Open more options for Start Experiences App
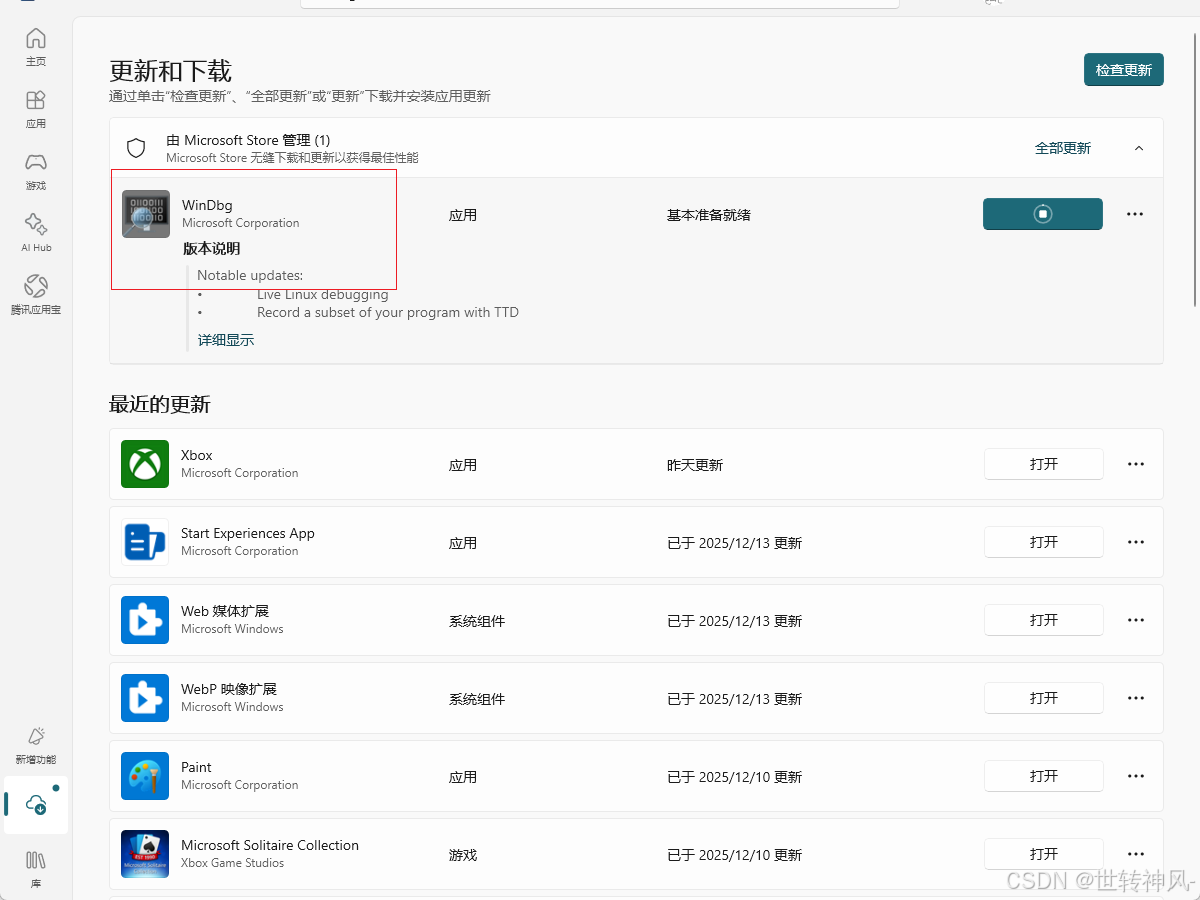Viewport: 1200px width, 900px height. tap(1136, 542)
